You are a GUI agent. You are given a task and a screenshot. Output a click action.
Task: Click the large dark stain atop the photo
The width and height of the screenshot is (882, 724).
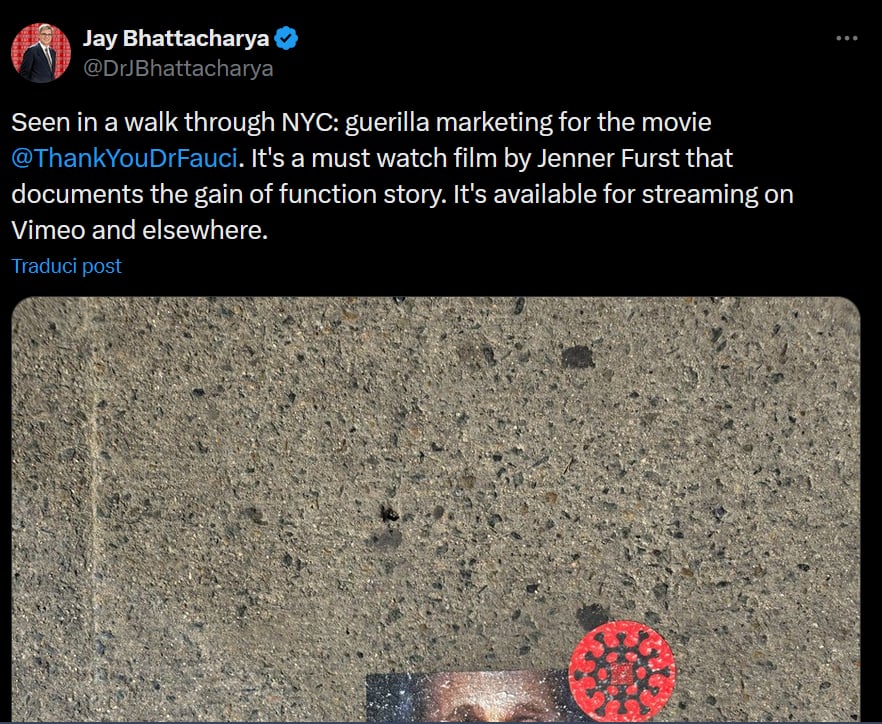[578, 357]
